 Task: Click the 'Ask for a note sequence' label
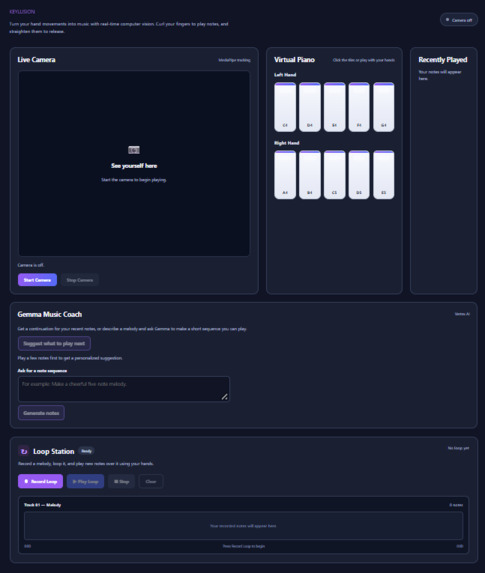point(42,371)
